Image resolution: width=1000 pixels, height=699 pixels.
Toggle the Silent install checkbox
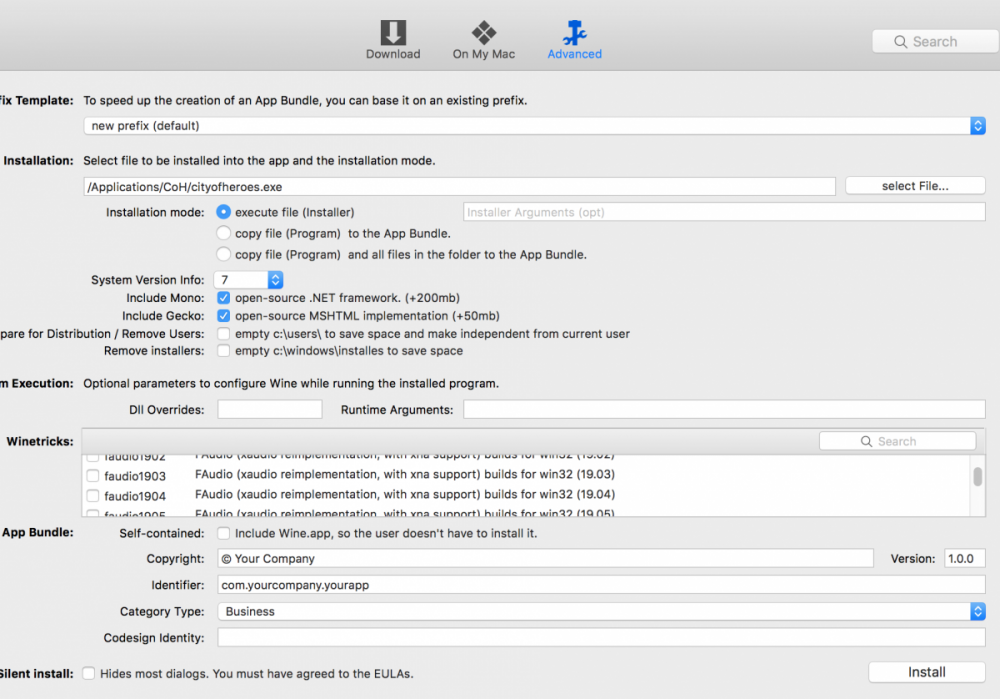89,674
